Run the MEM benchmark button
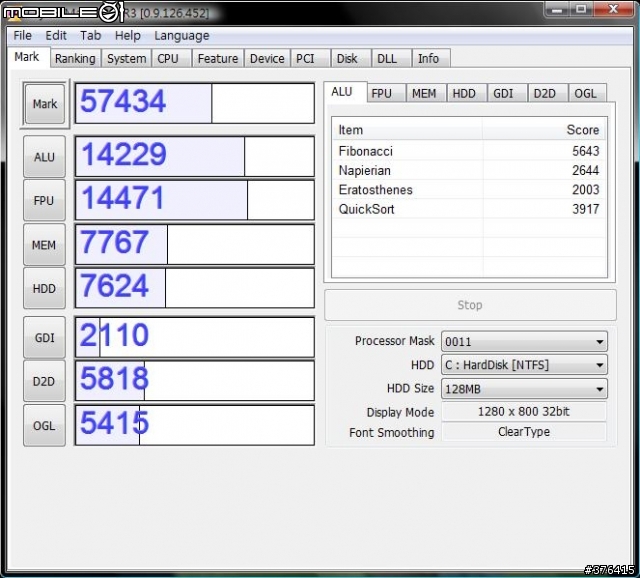 pos(44,245)
